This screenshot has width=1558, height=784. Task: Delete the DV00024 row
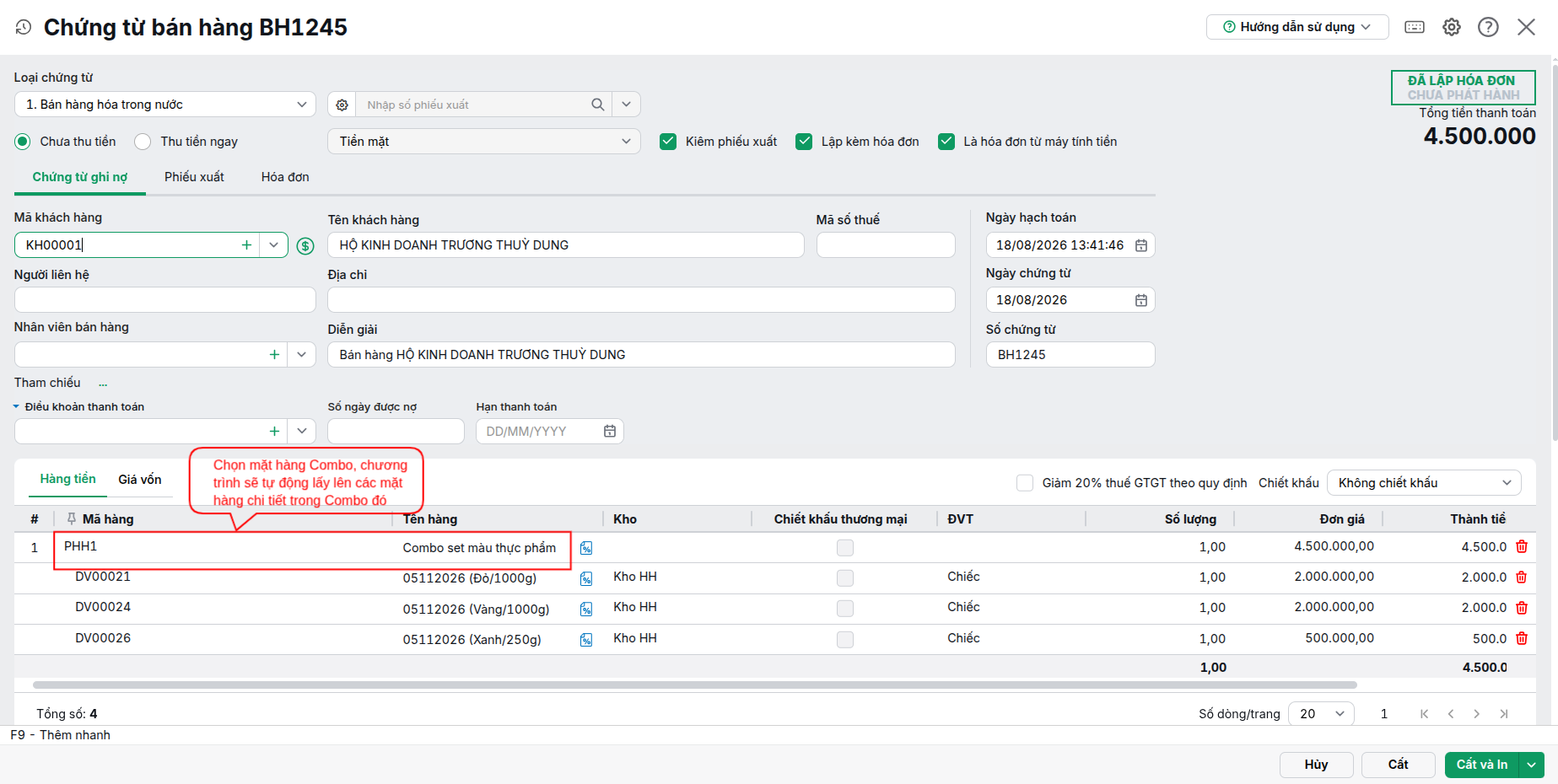click(1522, 607)
